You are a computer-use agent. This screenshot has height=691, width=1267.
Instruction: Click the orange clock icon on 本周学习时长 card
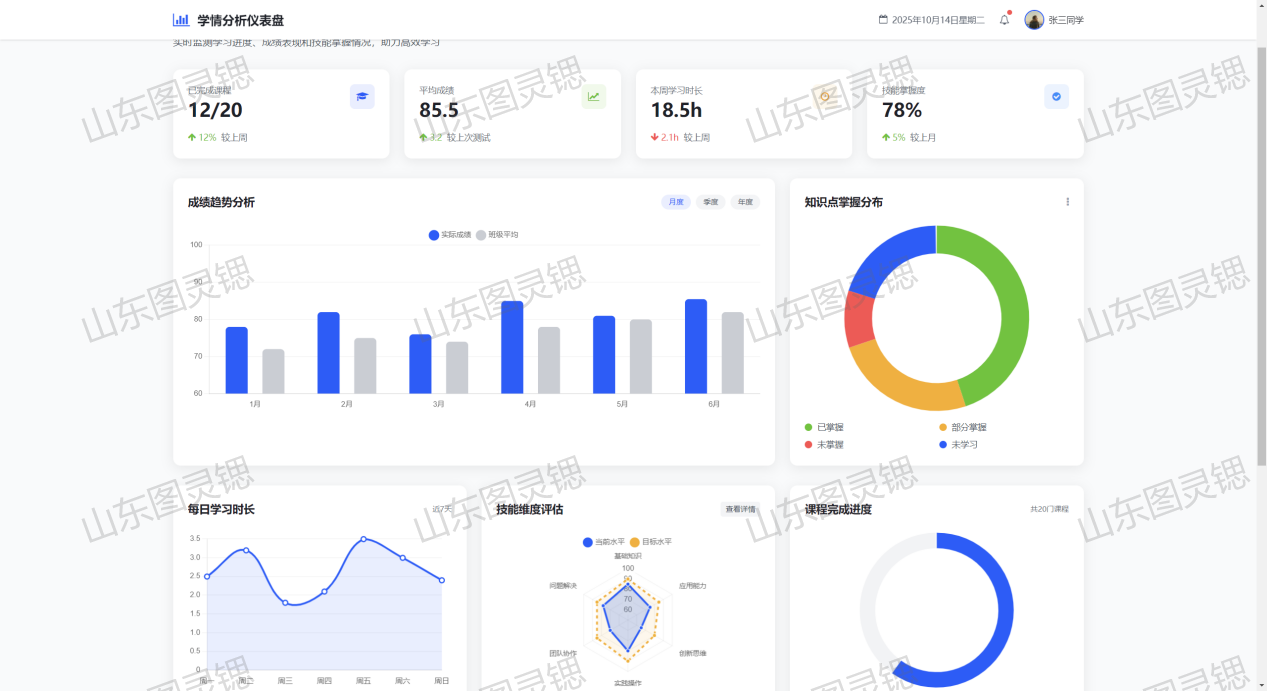[x=825, y=96]
